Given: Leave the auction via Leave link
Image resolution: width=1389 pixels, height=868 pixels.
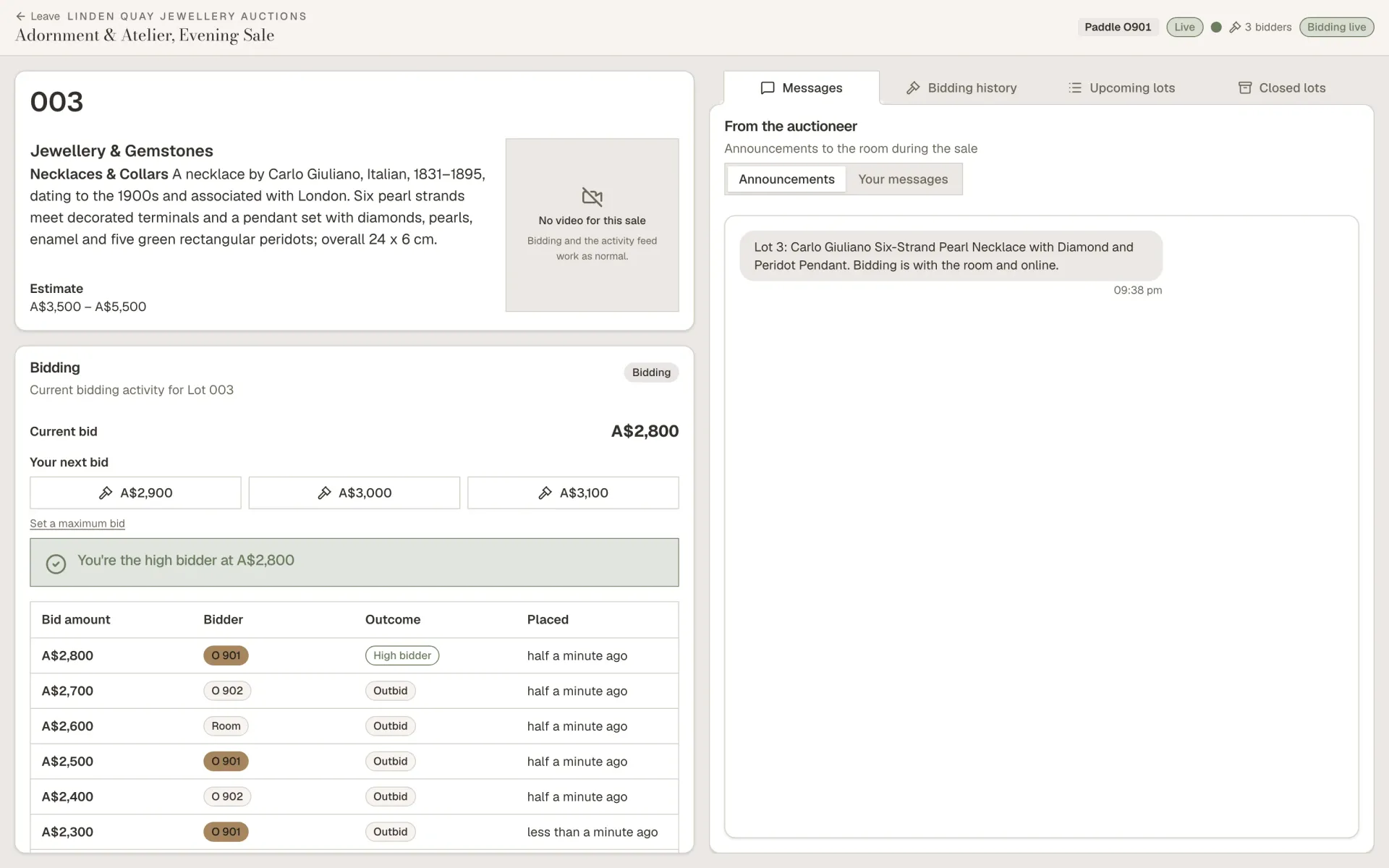Looking at the screenshot, I should 38,16.
